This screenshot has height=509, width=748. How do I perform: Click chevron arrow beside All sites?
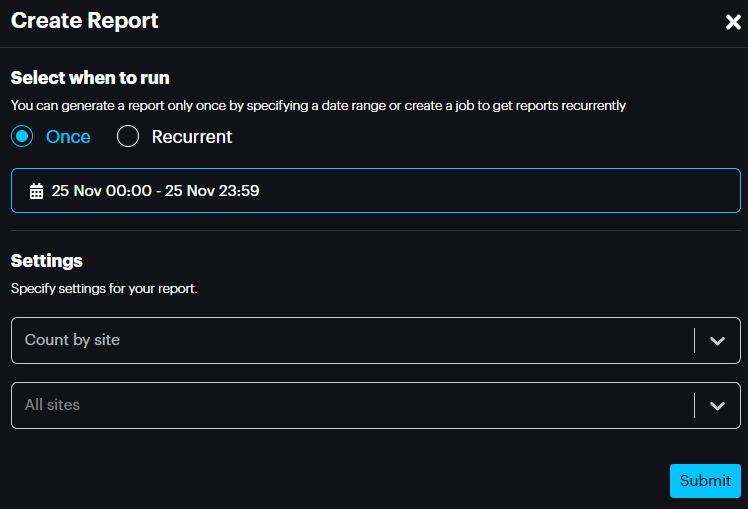(717, 406)
